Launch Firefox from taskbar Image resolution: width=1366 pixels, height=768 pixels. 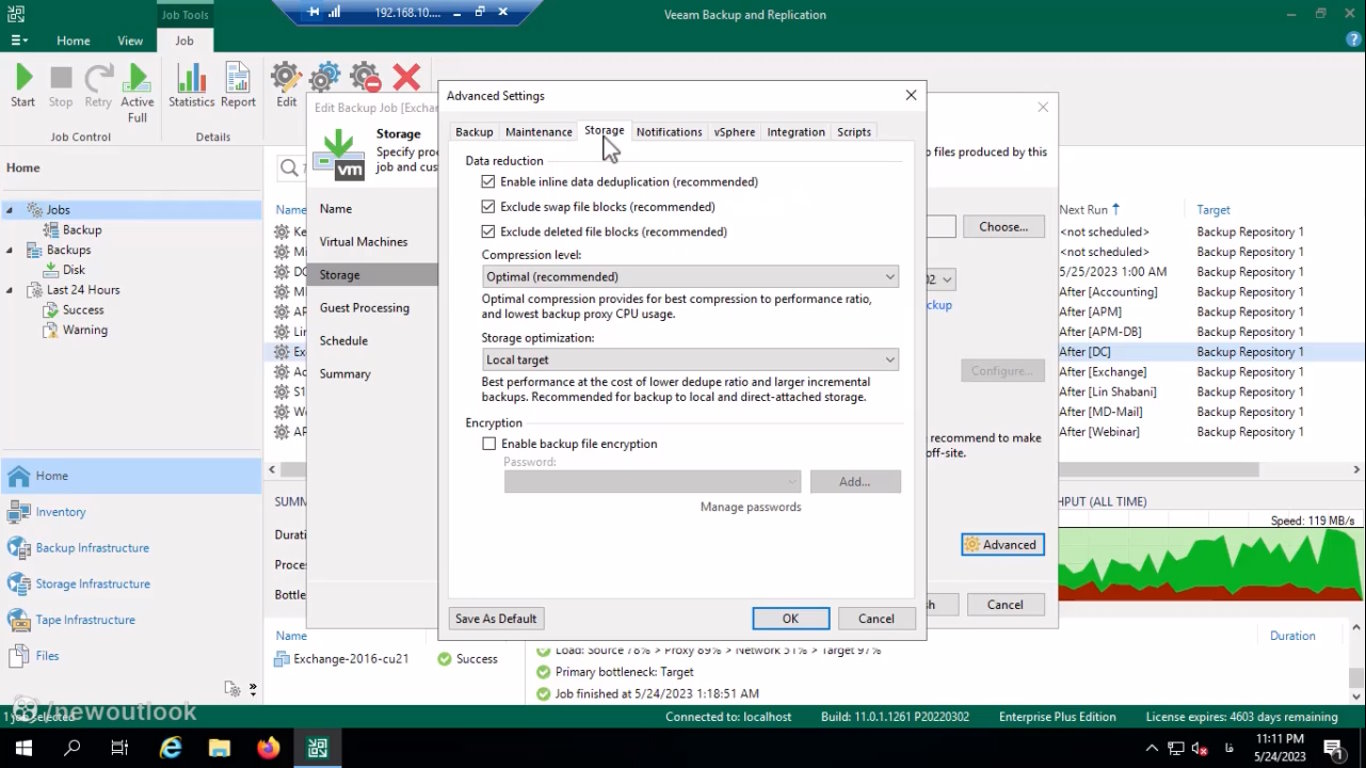268,748
